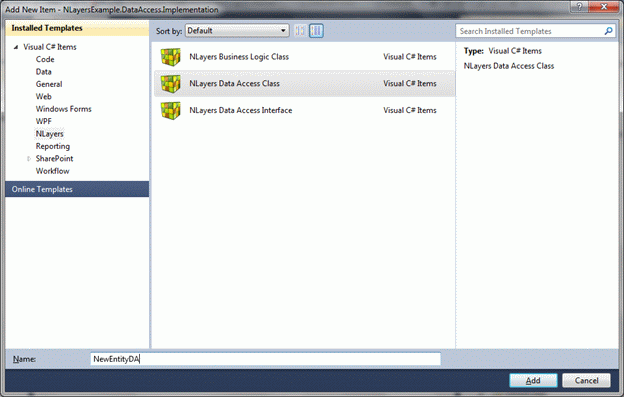The image size is (624, 397).
Task: Click the search magnifier icon
Action: coord(608,31)
